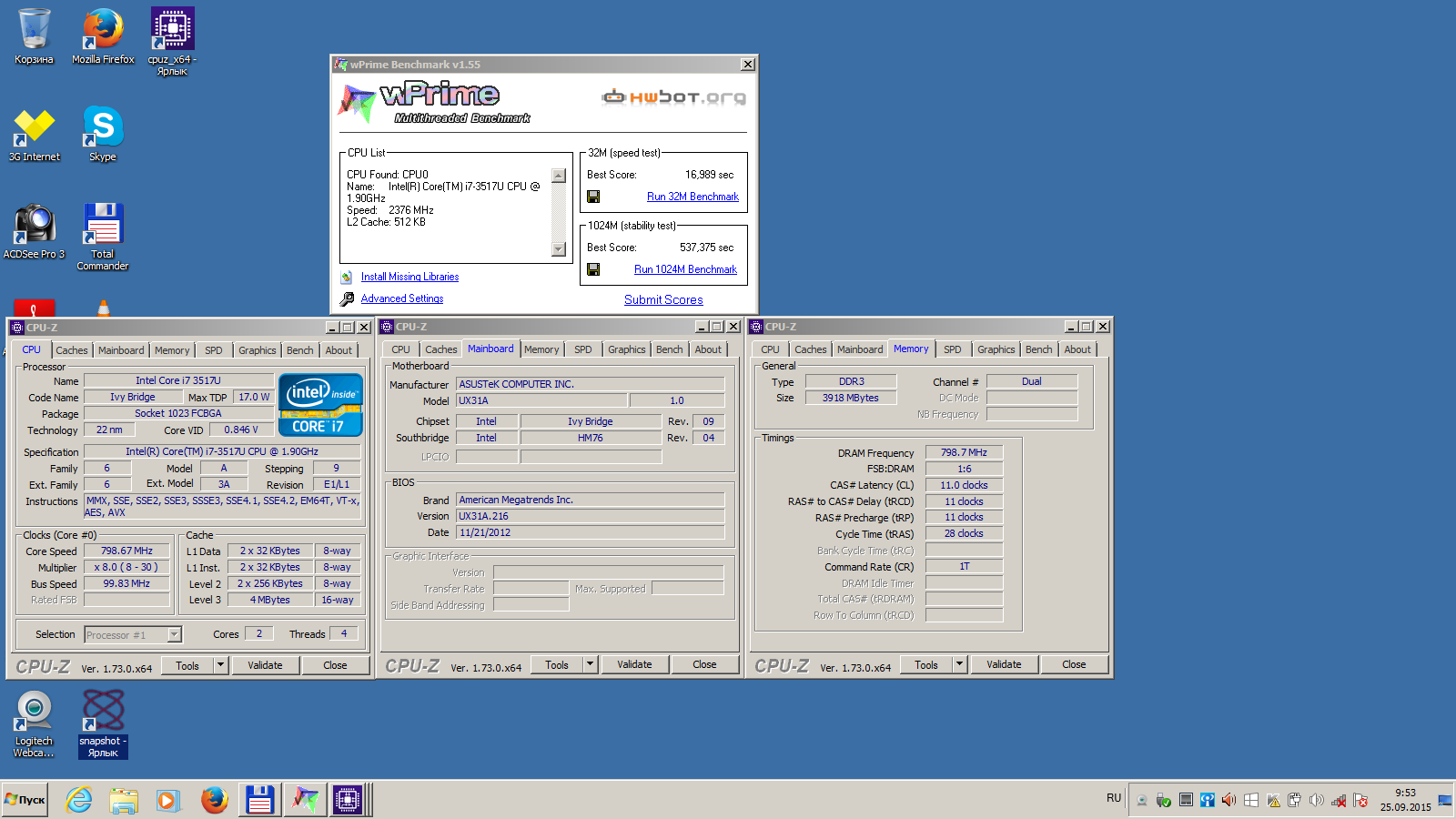Click the Kaspersky tray icon with warning
This screenshot has height=819, width=1456.
point(1273,800)
